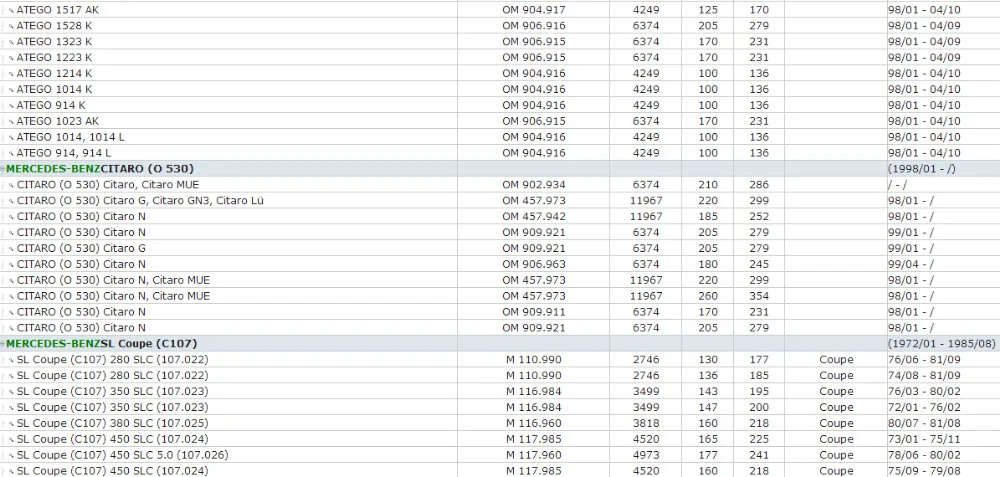Click the icon beside Citaro N OM 906.963 row

click(x=11, y=265)
